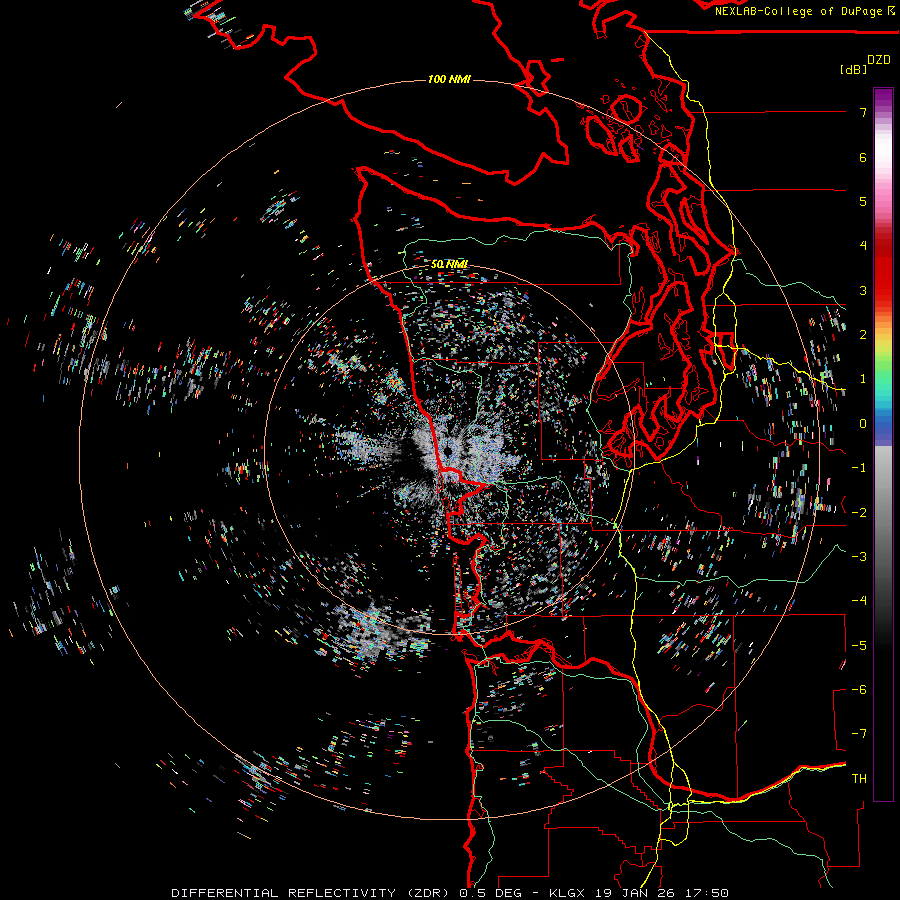900x900 pixels.
Task: Click the KLGX radar site identifier
Action: pyautogui.click(x=567, y=893)
